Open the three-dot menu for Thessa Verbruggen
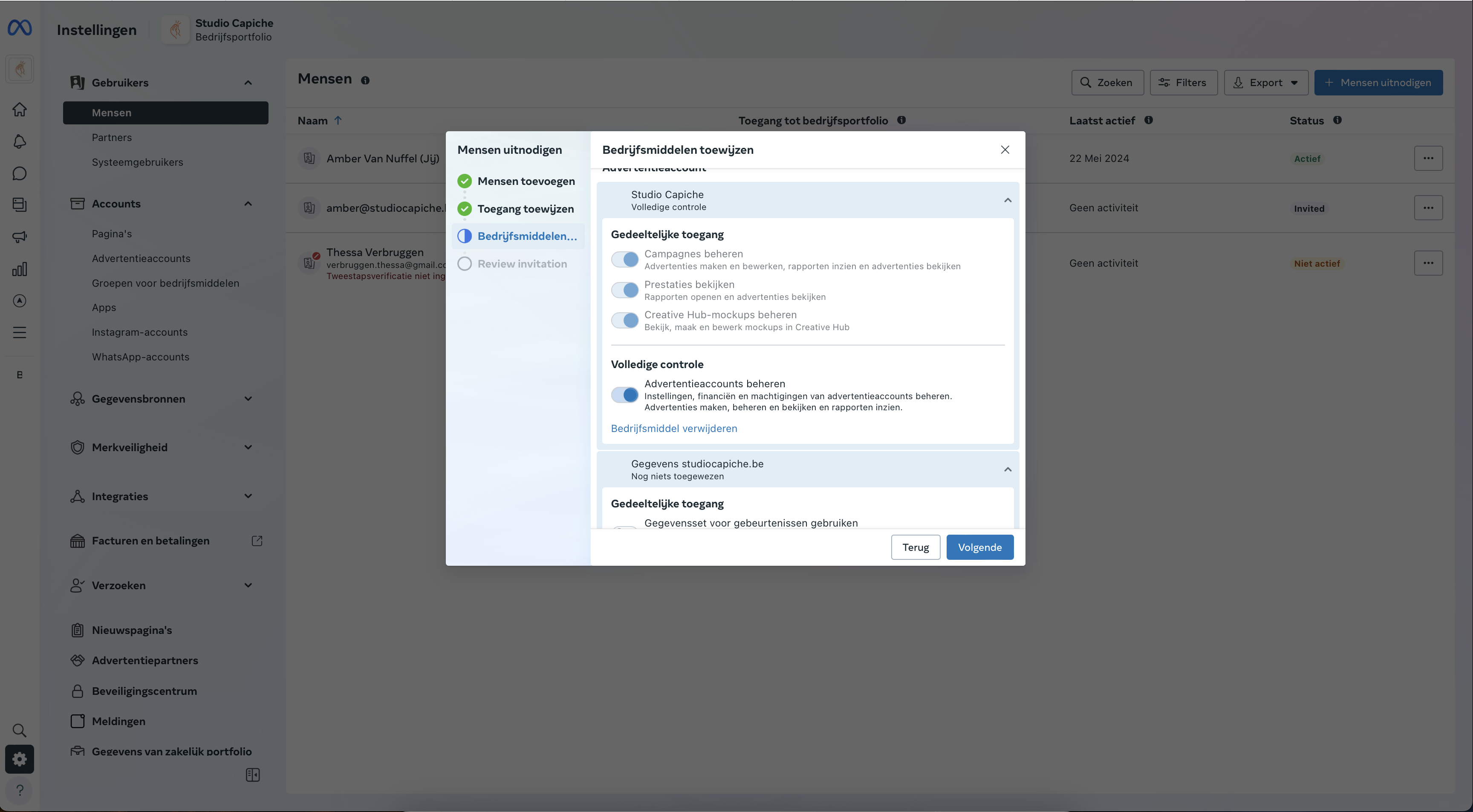Image resolution: width=1473 pixels, height=812 pixels. pos(1428,263)
